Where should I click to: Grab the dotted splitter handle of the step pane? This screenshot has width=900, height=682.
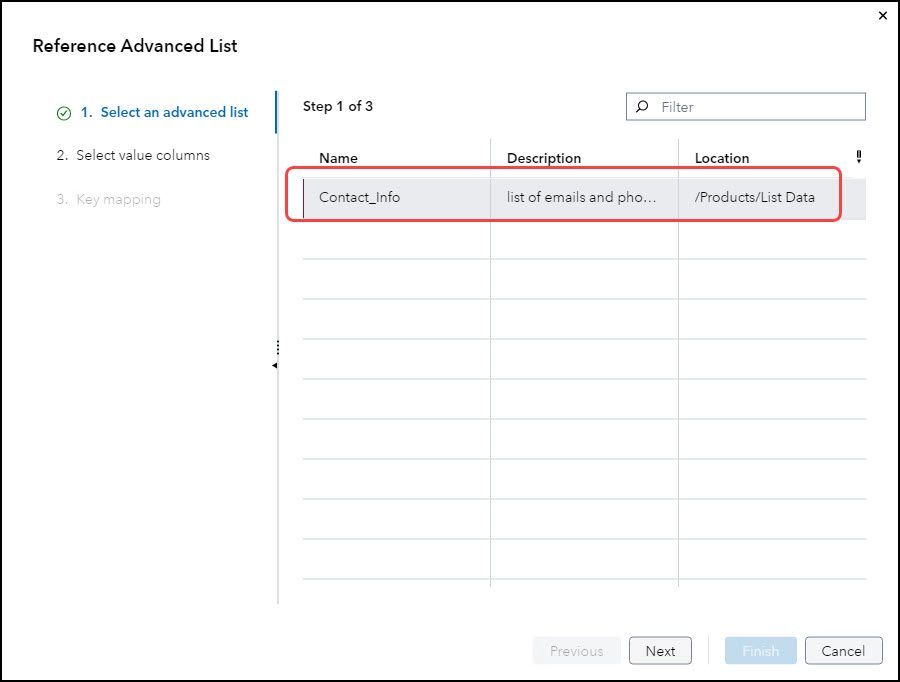click(277, 347)
